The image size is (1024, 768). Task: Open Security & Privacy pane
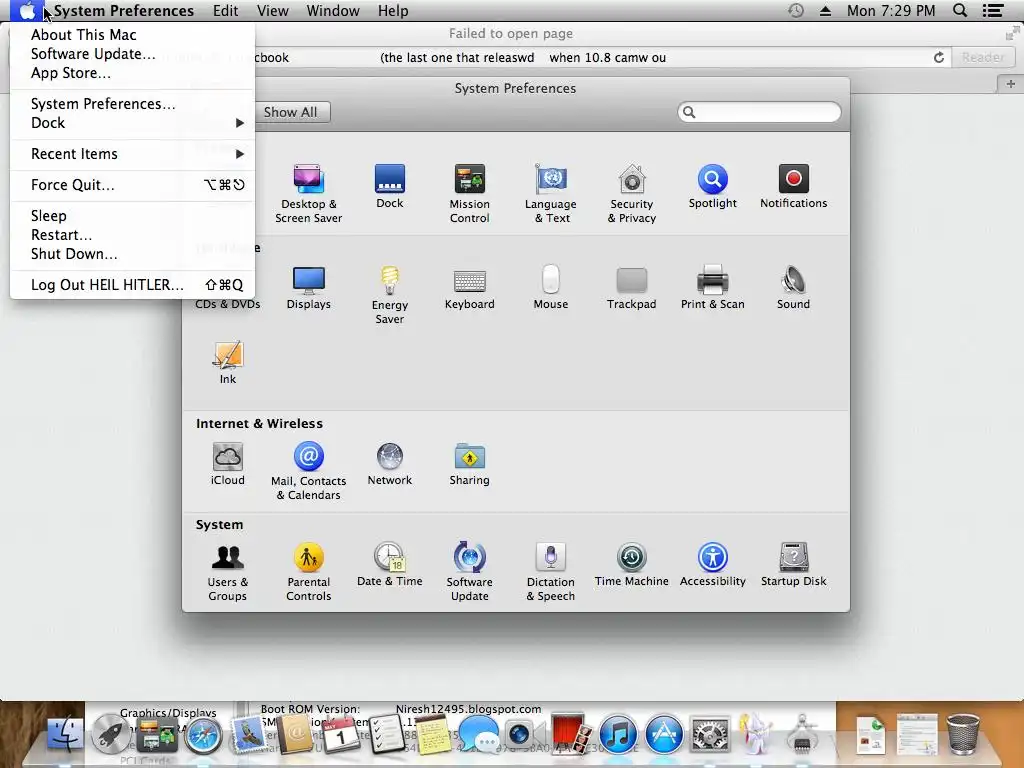632,193
